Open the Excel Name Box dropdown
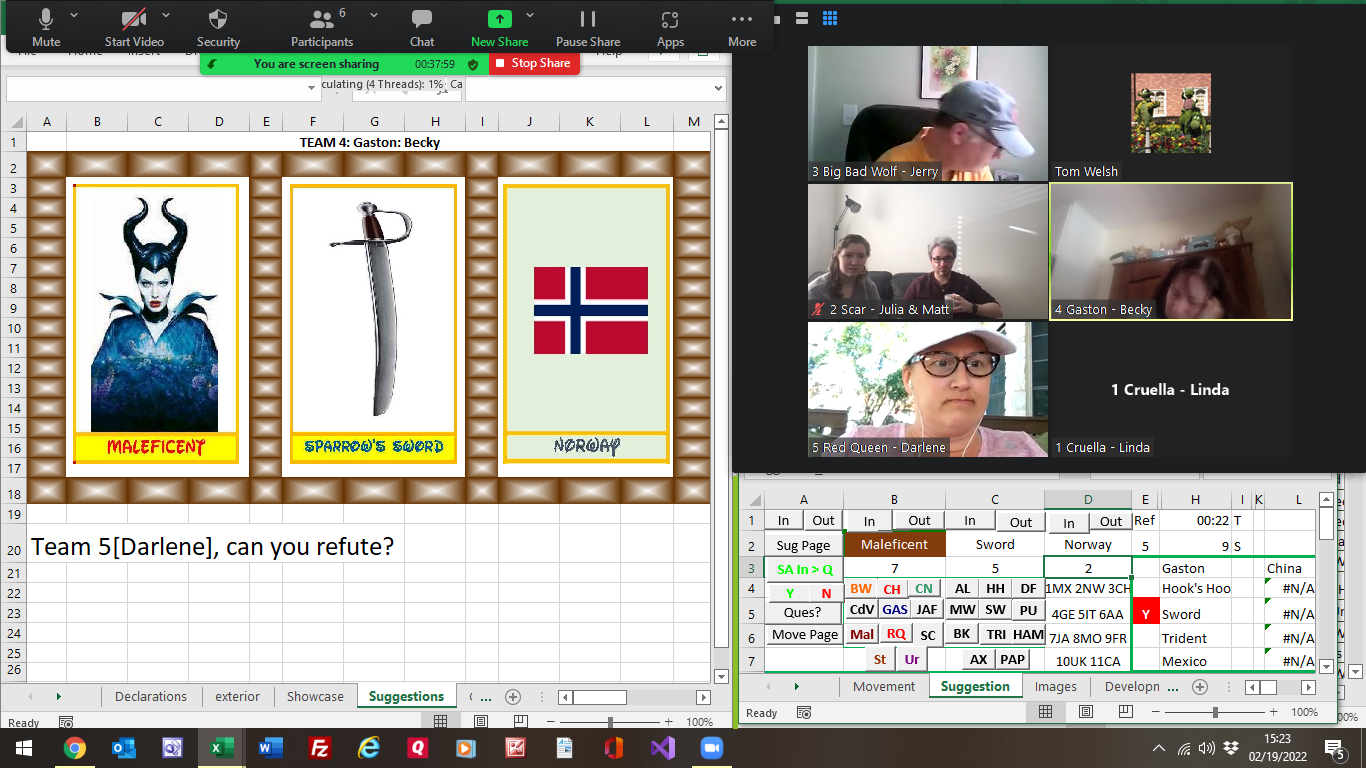 313,88
